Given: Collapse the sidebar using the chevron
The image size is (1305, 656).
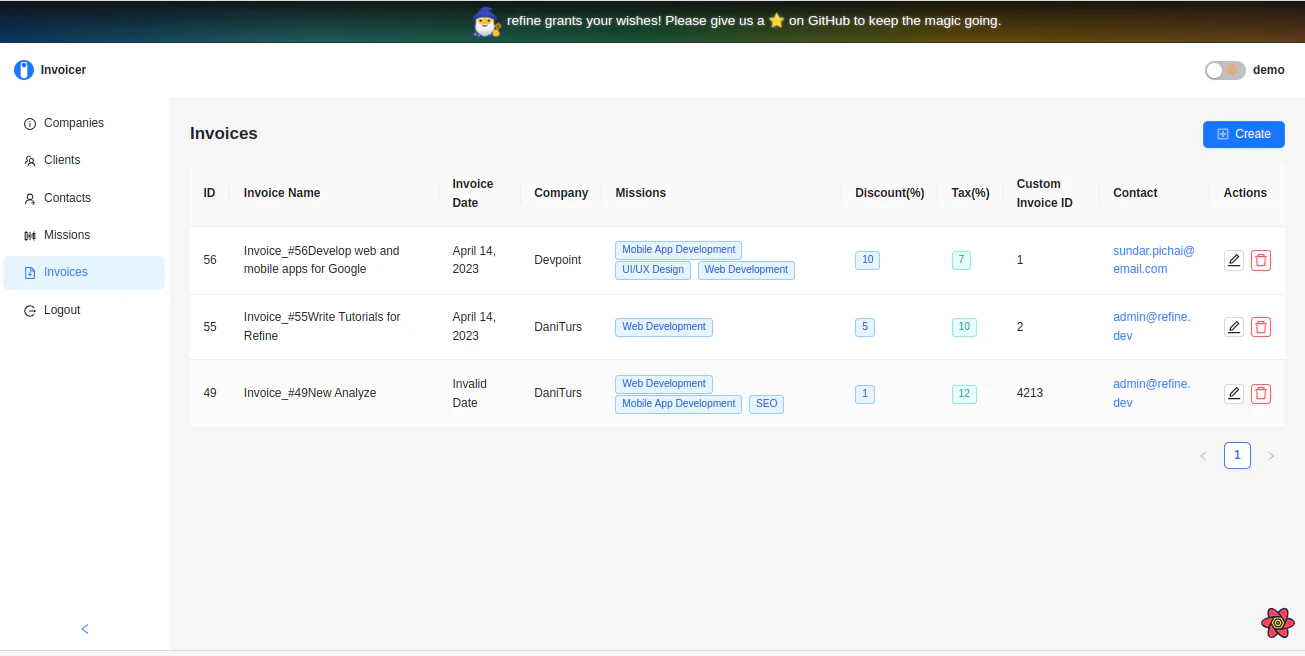Looking at the screenshot, I should [84, 629].
